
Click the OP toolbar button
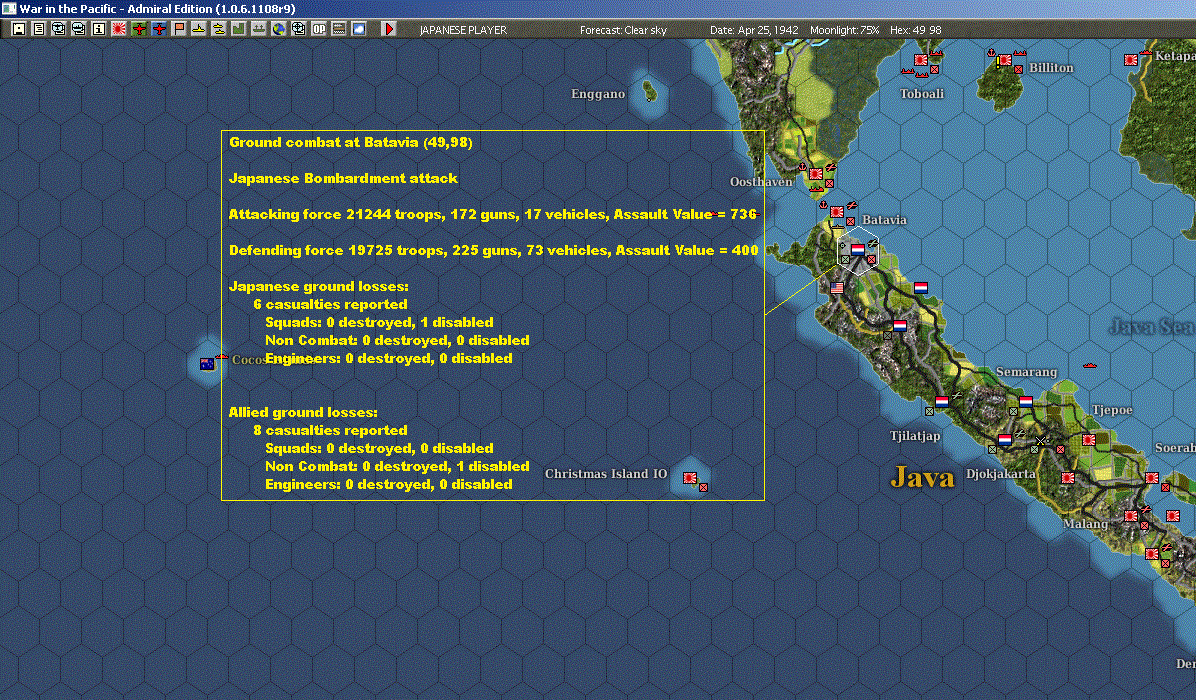point(319,29)
